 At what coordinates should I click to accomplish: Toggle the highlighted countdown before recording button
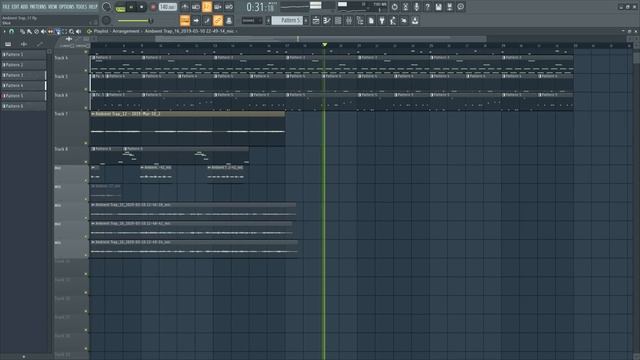click(x=207, y=7)
